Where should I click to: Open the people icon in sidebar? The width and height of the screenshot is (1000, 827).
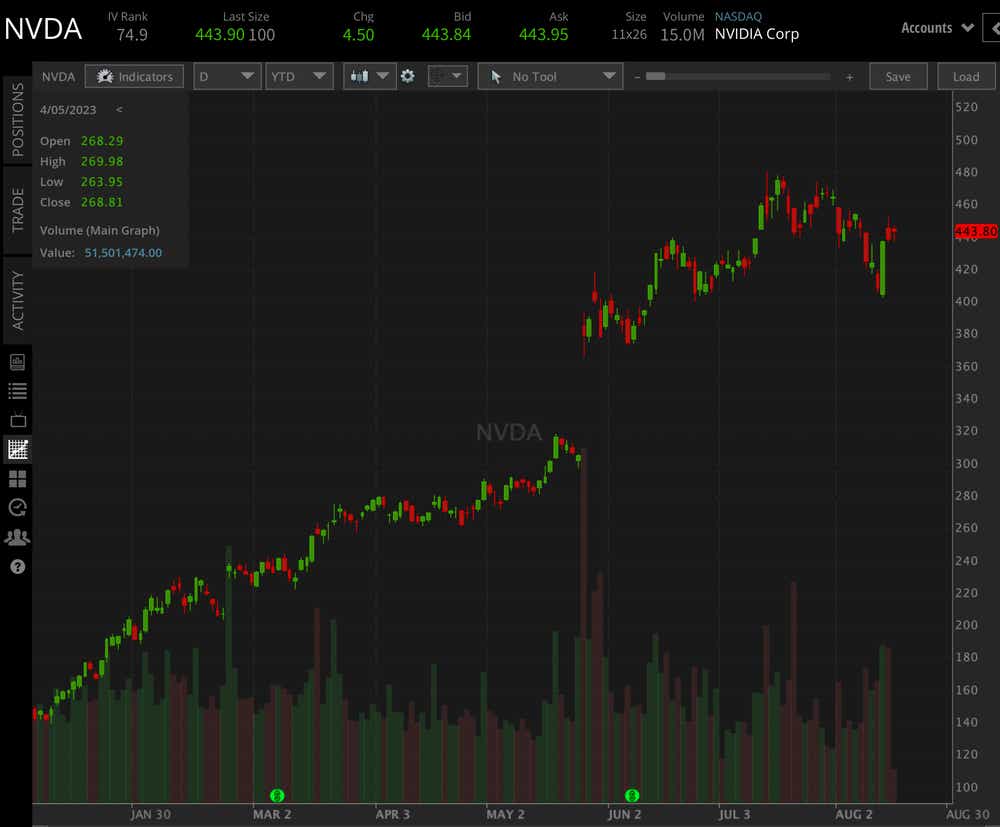pyautogui.click(x=17, y=538)
